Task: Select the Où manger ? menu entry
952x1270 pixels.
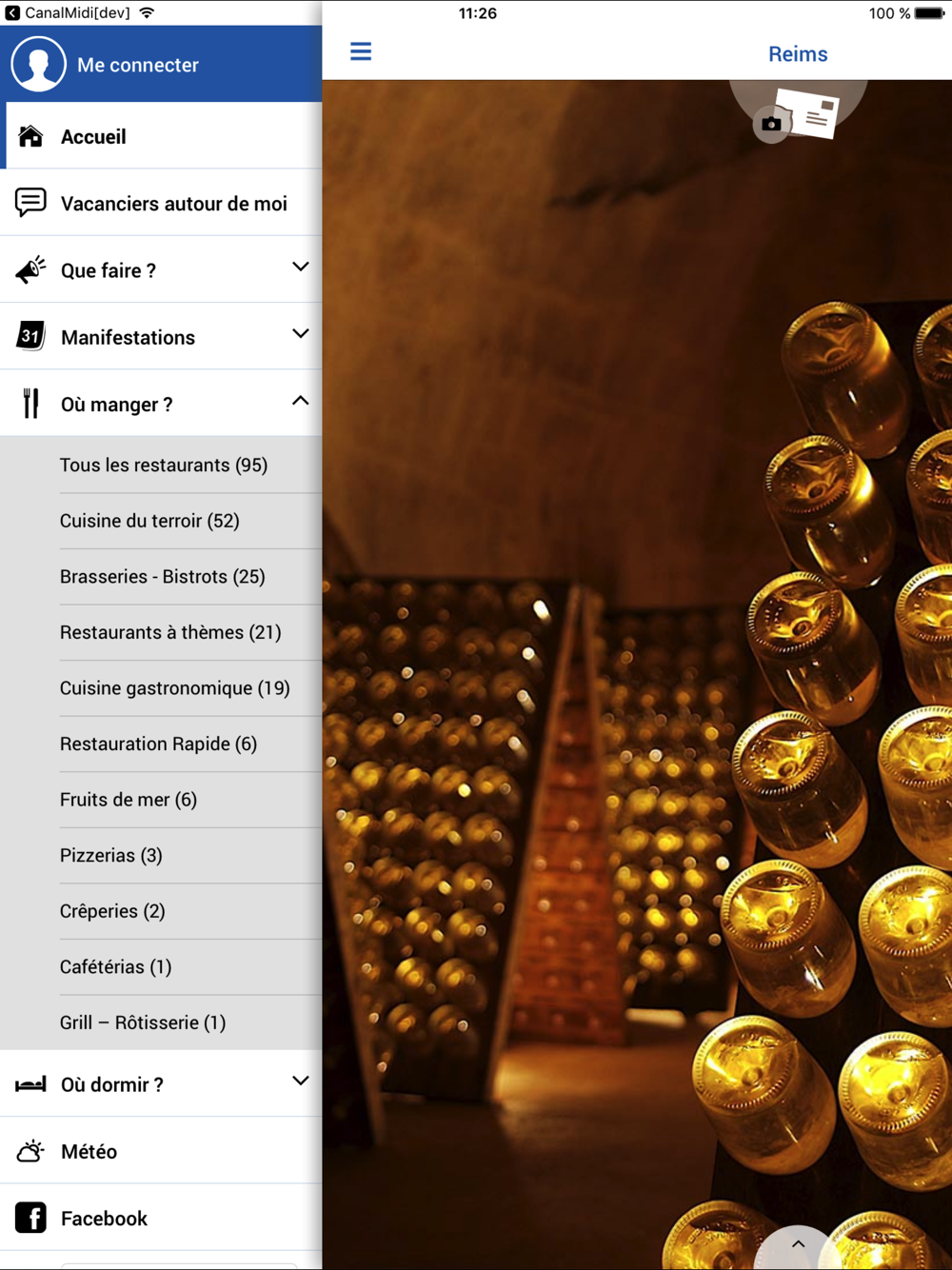Action: [161, 404]
